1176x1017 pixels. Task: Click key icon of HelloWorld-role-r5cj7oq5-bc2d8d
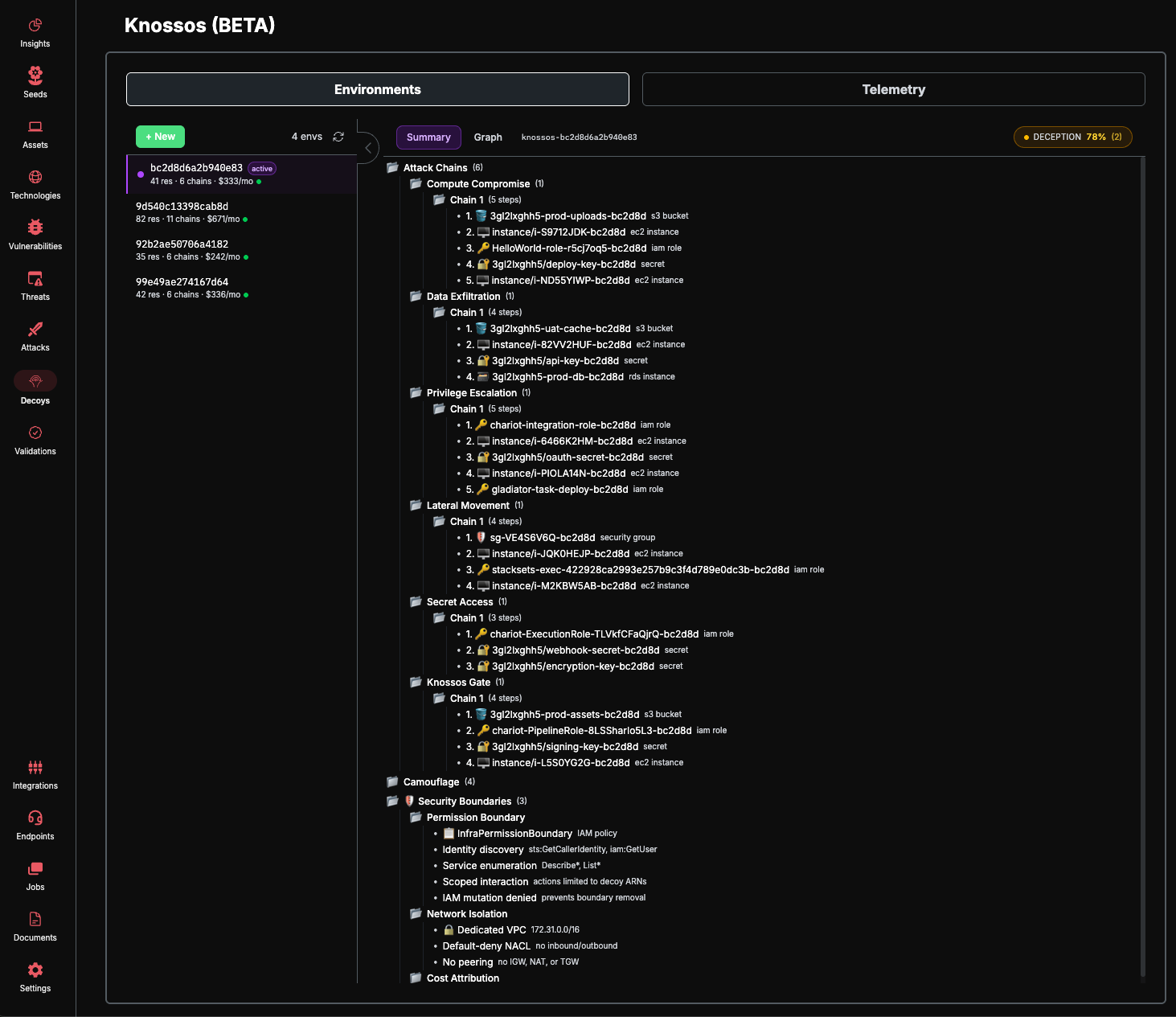pyautogui.click(x=483, y=248)
